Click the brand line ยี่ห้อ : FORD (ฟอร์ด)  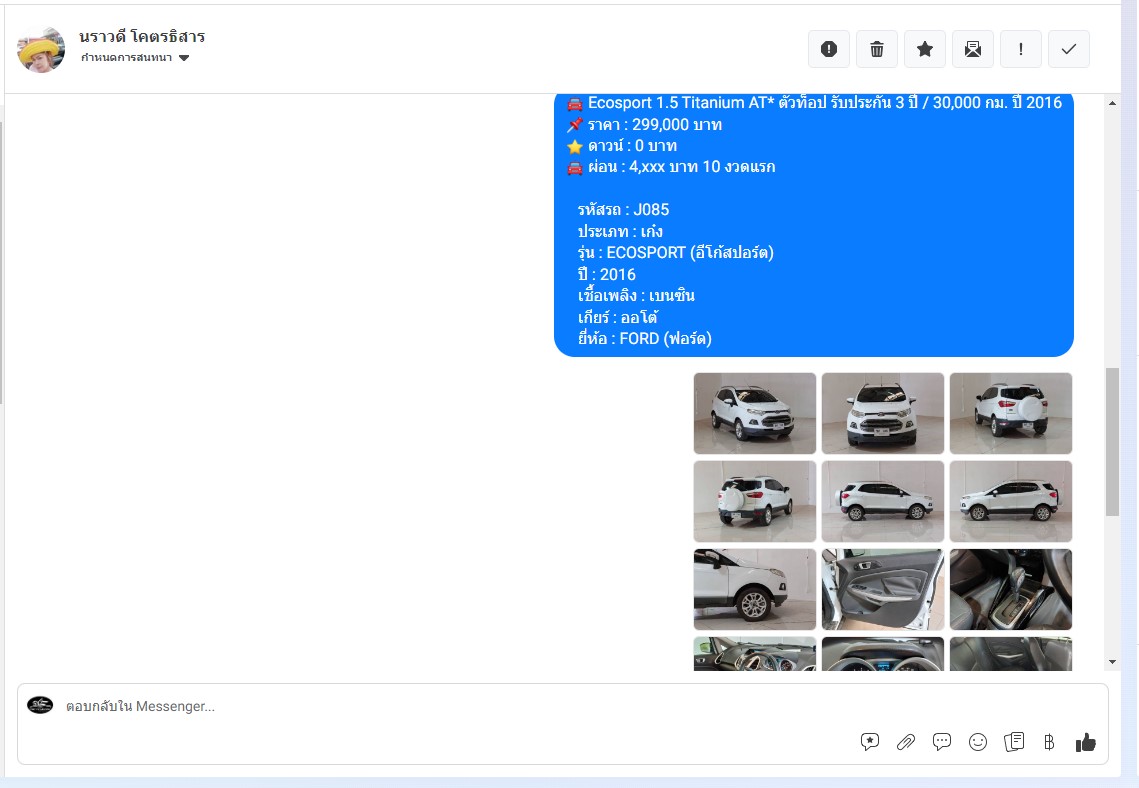coord(645,338)
